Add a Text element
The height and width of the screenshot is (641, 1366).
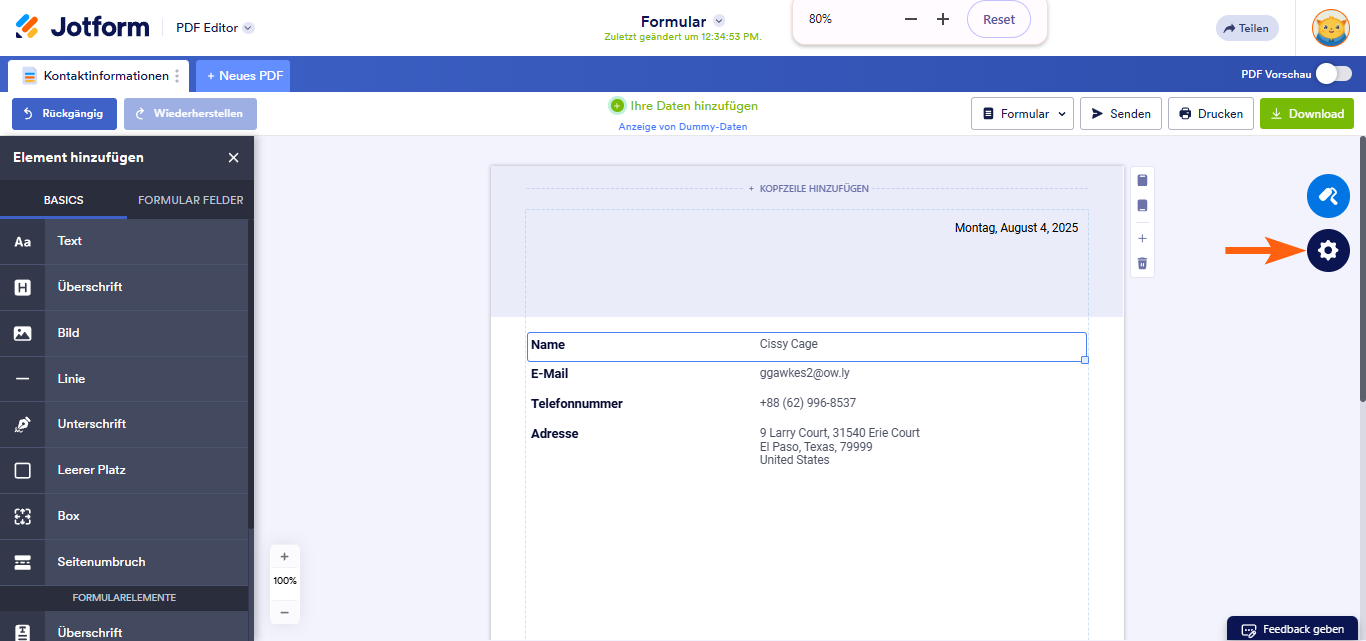point(124,241)
